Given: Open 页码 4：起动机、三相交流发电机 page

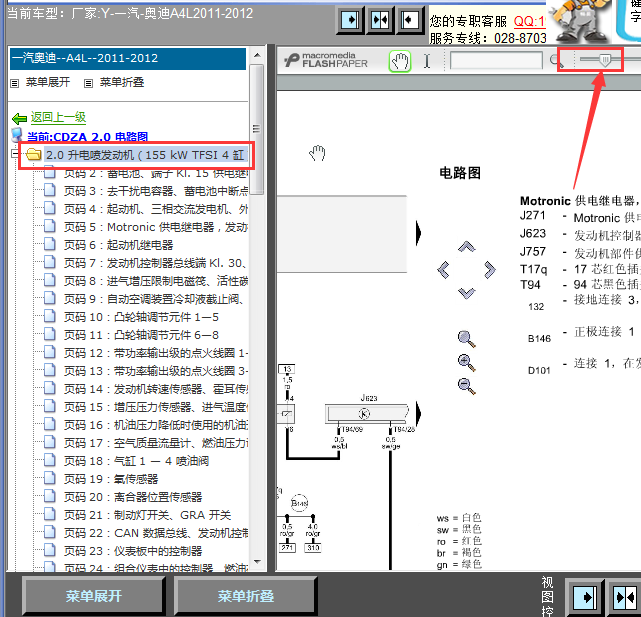Looking at the screenshot, I should pyautogui.click(x=157, y=209).
